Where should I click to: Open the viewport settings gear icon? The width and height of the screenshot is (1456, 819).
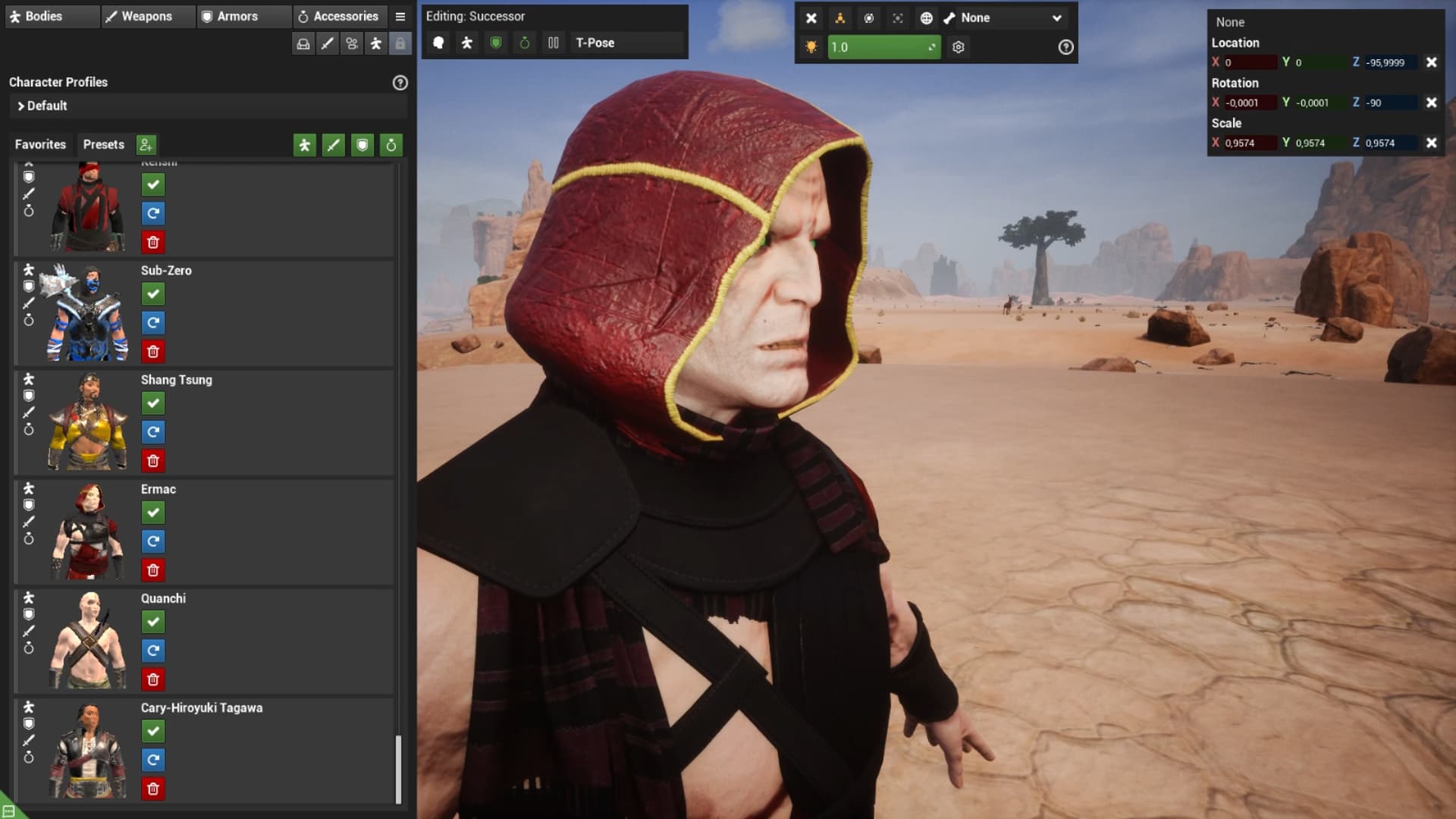point(959,47)
